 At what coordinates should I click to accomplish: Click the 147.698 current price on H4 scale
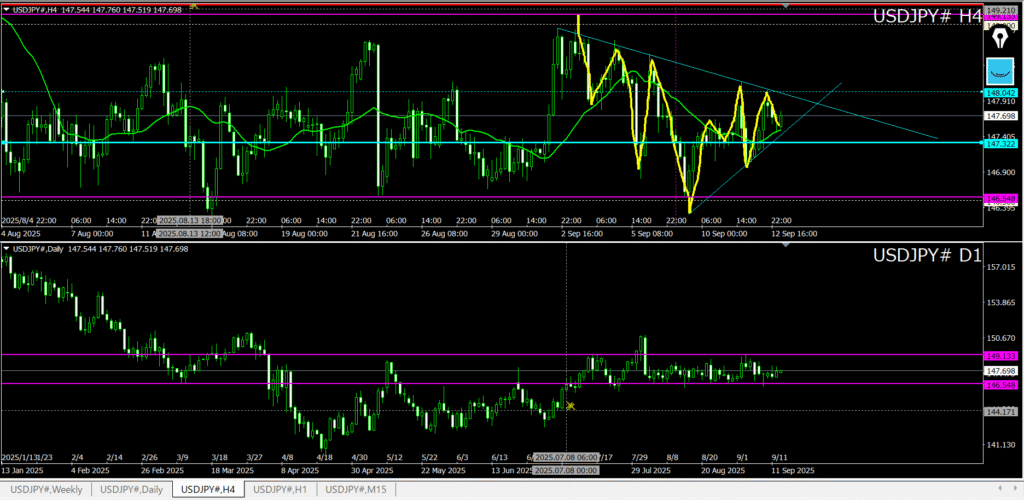click(x=1000, y=116)
